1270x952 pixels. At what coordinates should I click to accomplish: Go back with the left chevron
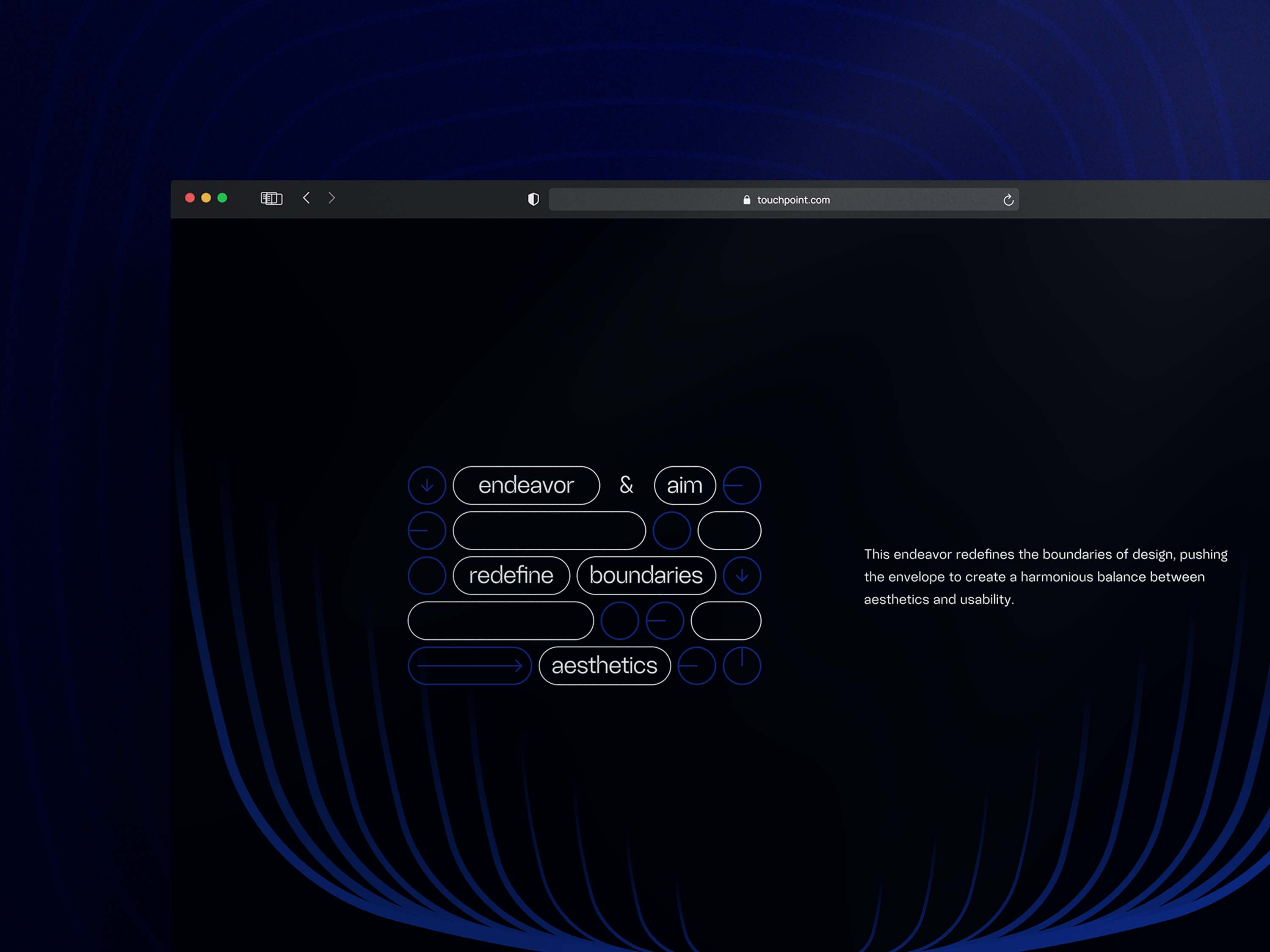306,198
